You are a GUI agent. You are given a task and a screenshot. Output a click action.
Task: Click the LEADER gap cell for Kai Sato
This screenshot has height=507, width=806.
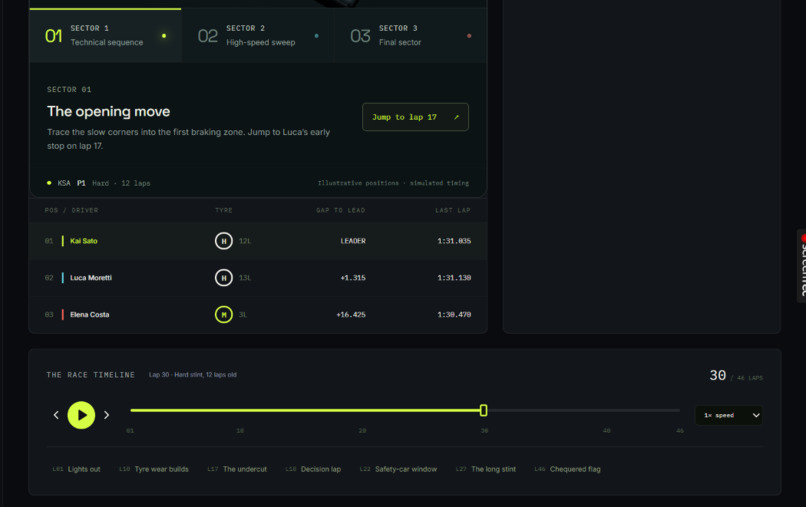tap(353, 241)
